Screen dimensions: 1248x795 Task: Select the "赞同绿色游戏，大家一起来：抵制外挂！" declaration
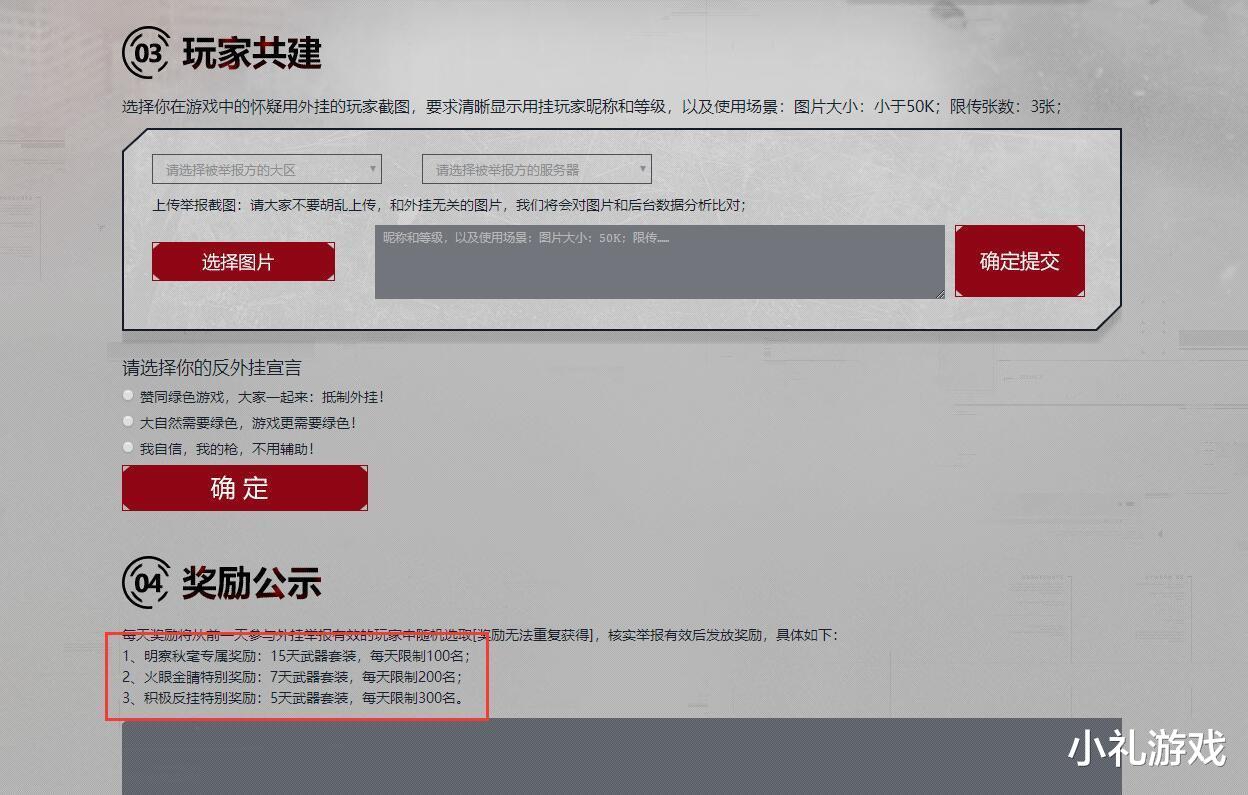click(128, 395)
